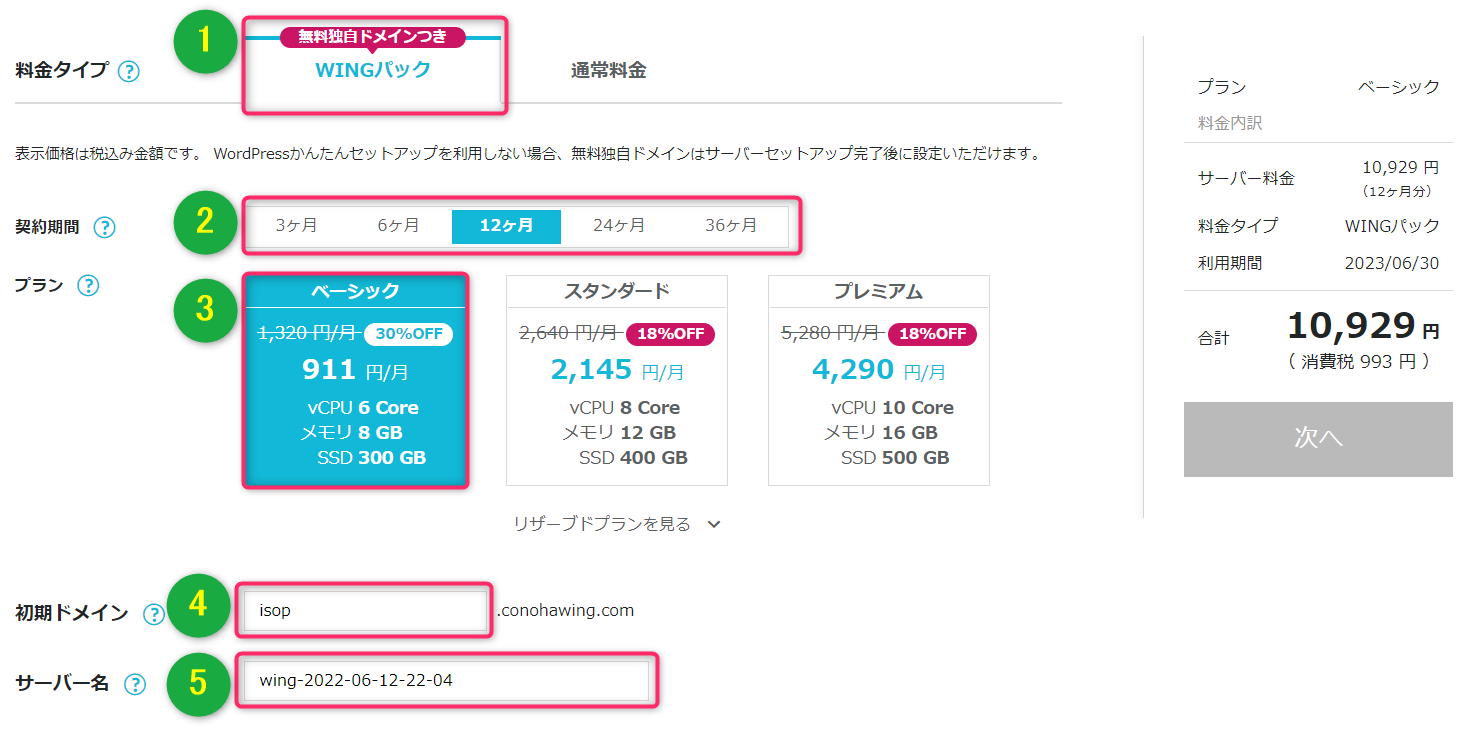Image resolution: width=1467 pixels, height=730 pixels.
Task: Switch to the 通常料金 tab
Action: (x=608, y=70)
